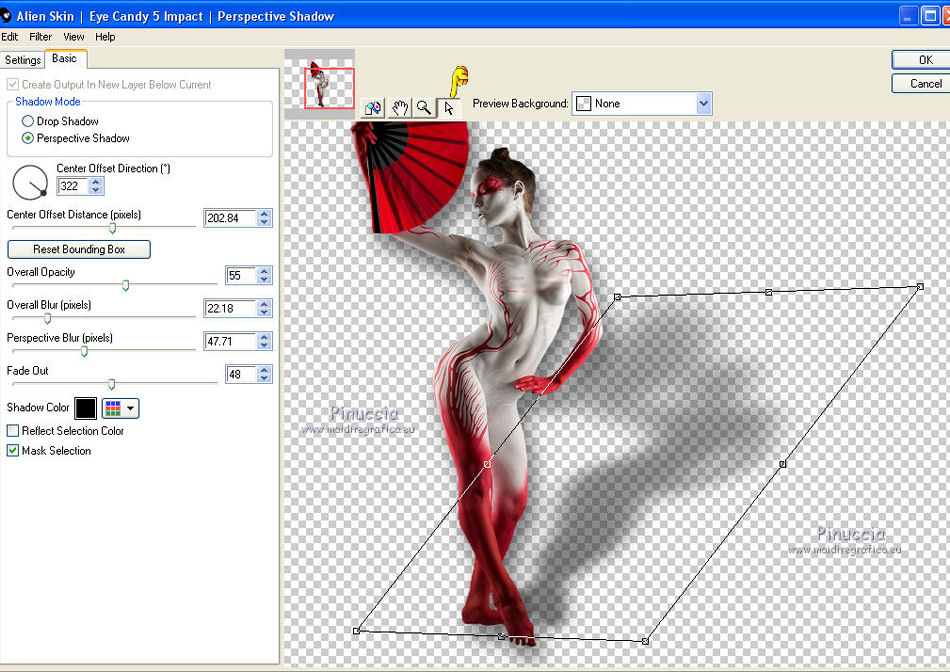Toggle the Mask Selection checkbox
This screenshot has width=950, height=672.
(x=13, y=451)
